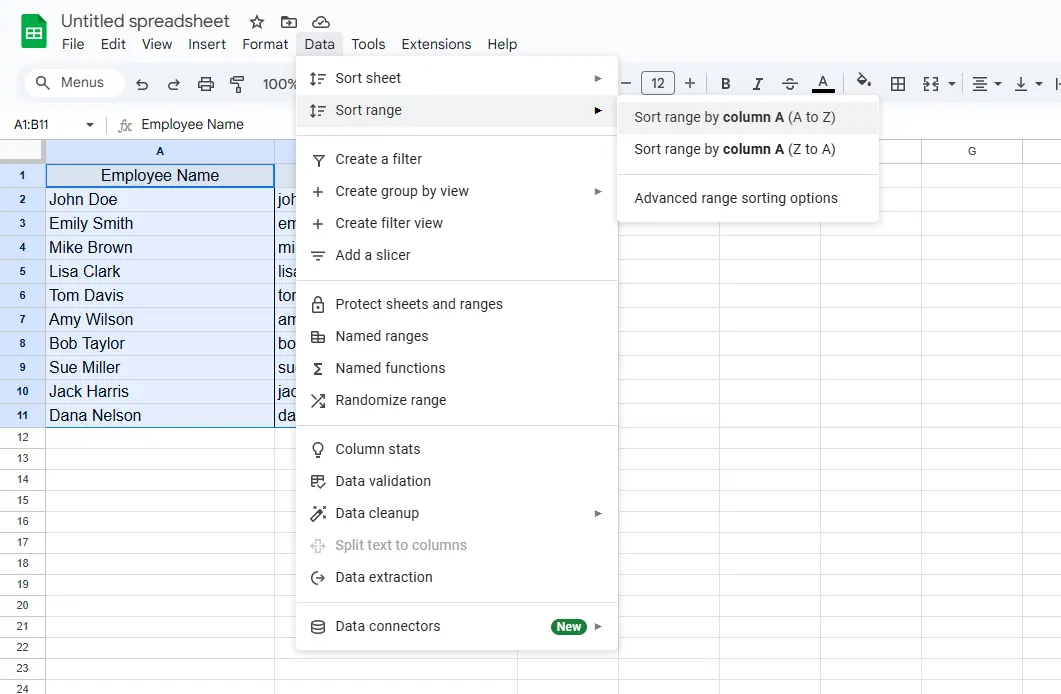Toggle italic formatting
This screenshot has height=694, width=1061.
click(x=758, y=84)
